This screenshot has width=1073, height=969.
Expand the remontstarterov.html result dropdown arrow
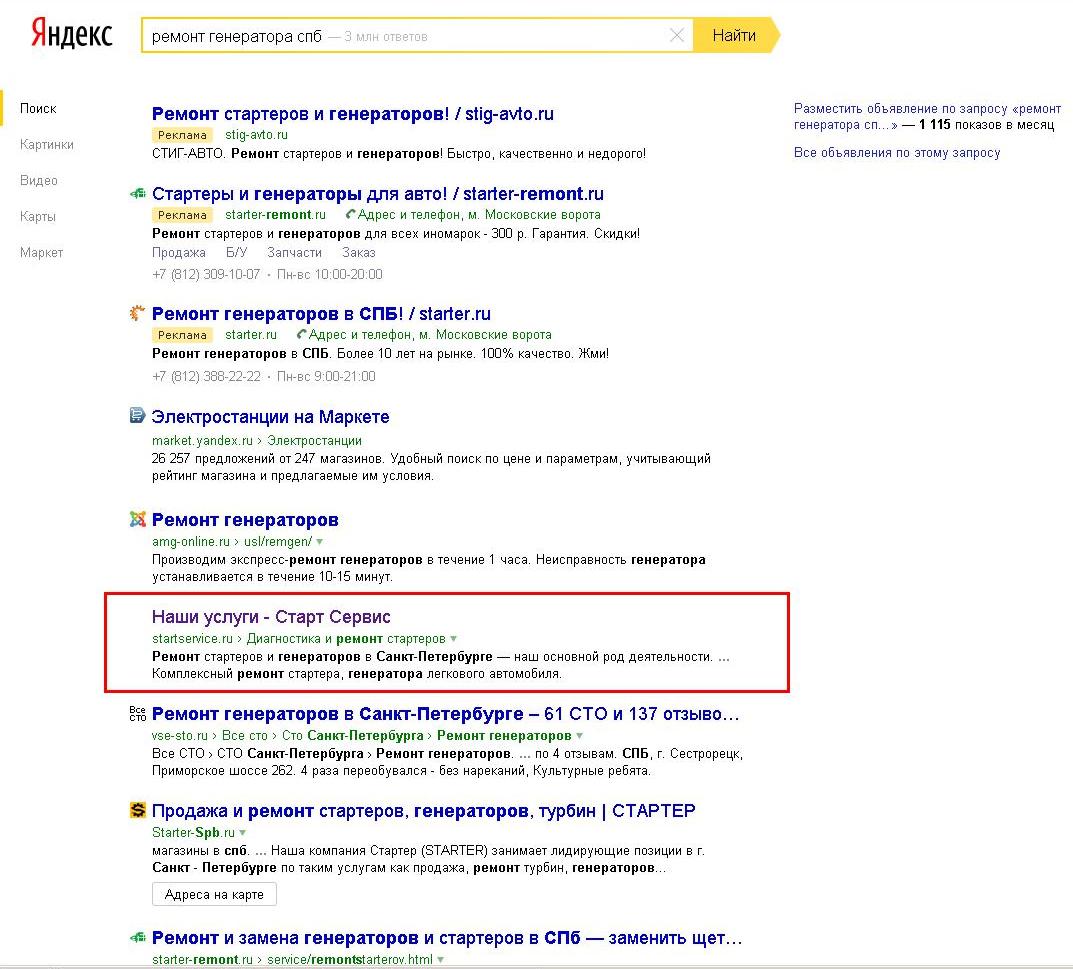[441, 959]
